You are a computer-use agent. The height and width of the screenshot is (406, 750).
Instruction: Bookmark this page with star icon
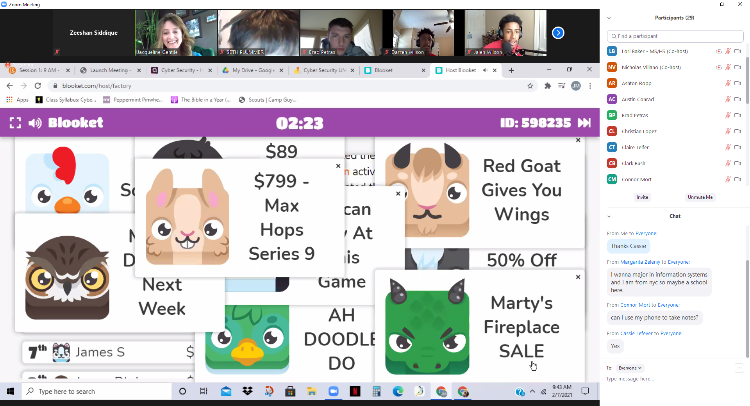point(530,86)
